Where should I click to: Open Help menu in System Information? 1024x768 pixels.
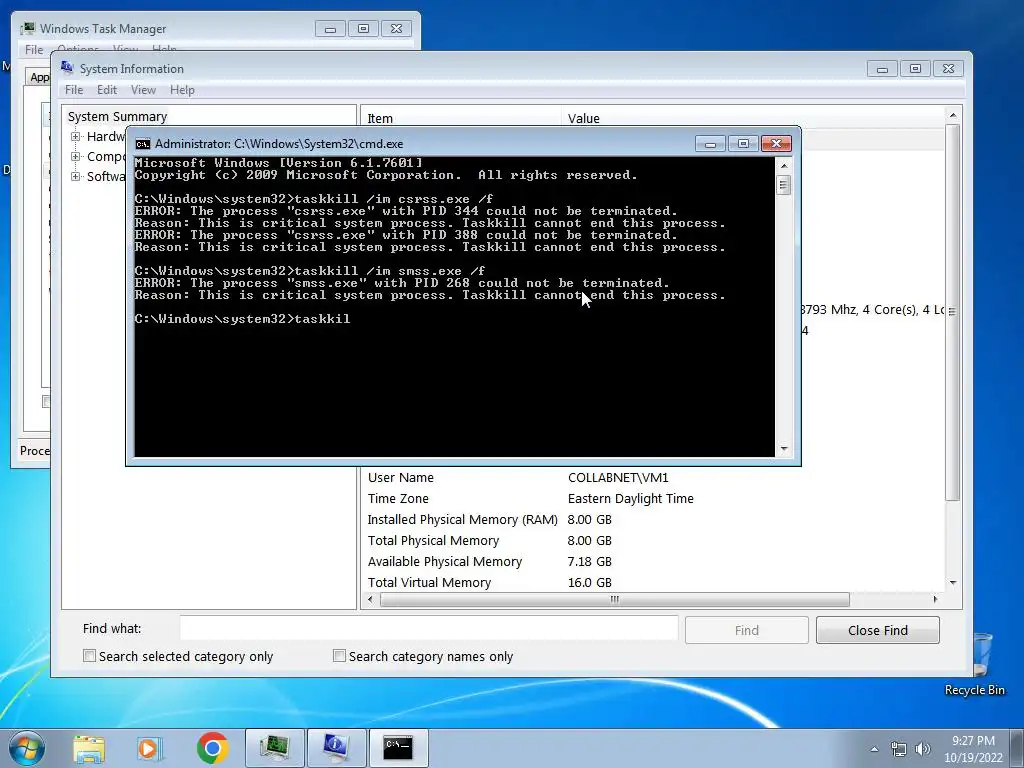coord(182,90)
